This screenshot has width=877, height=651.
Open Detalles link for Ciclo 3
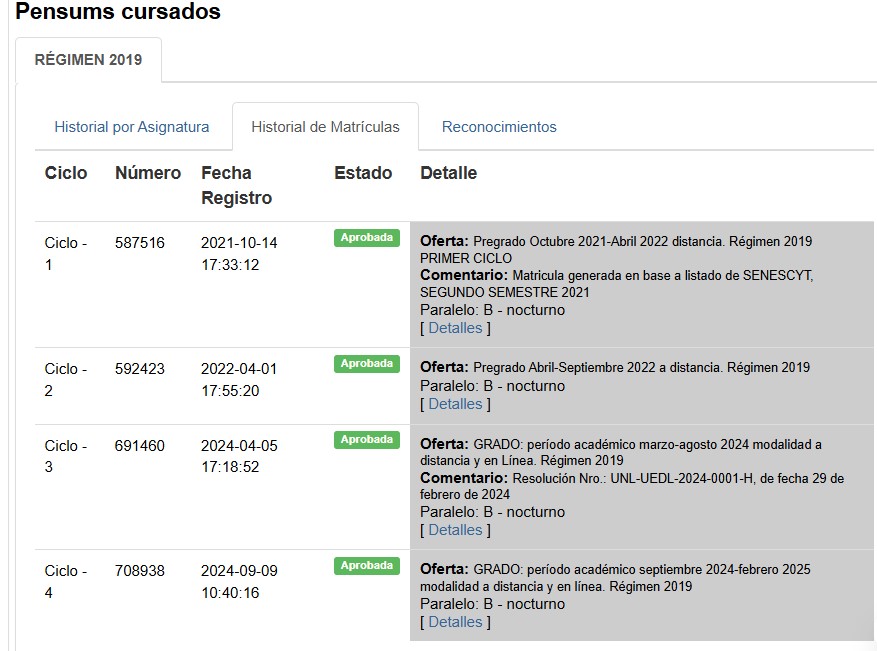(x=455, y=530)
